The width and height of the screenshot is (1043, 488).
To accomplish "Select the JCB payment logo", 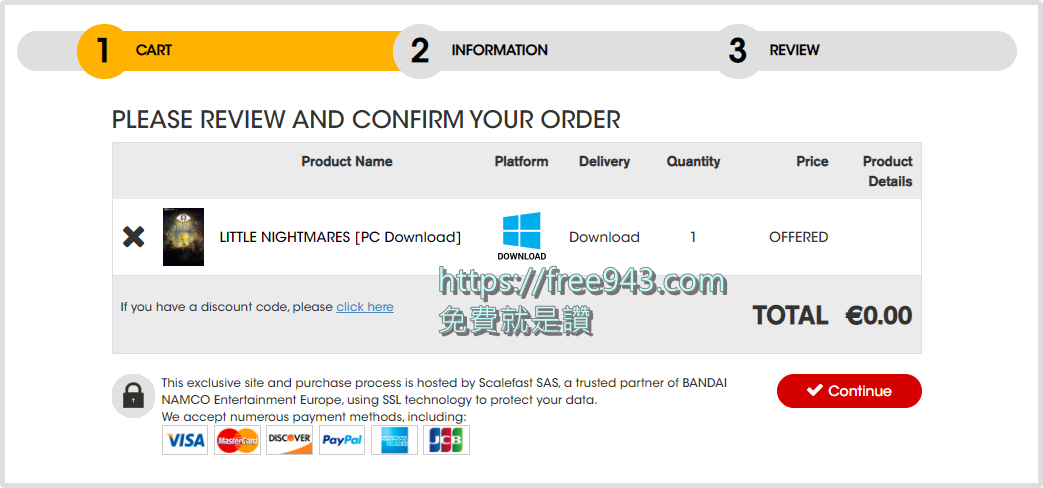I will pyautogui.click(x=446, y=440).
